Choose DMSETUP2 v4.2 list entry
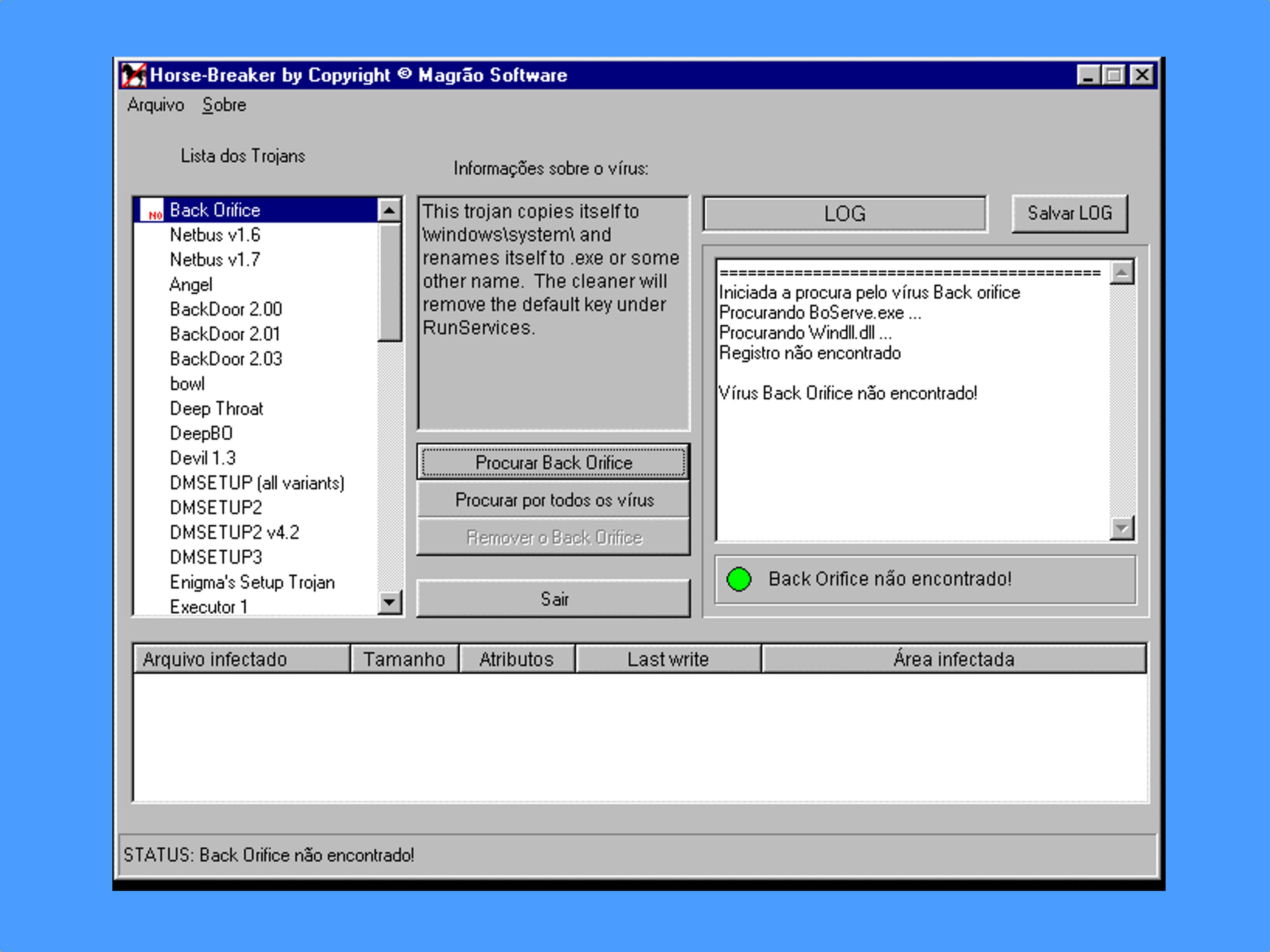 click(x=234, y=532)
